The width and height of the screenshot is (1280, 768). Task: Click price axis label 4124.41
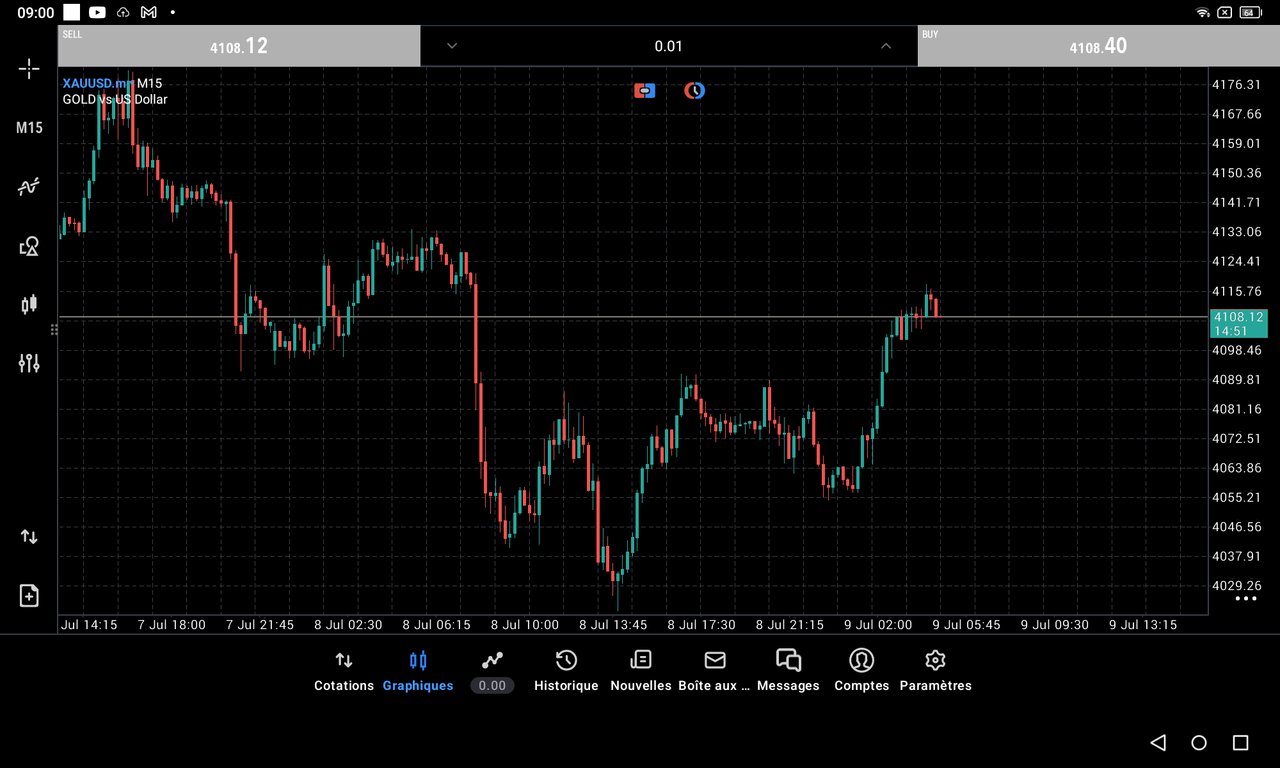click(x=1236, y=261)
